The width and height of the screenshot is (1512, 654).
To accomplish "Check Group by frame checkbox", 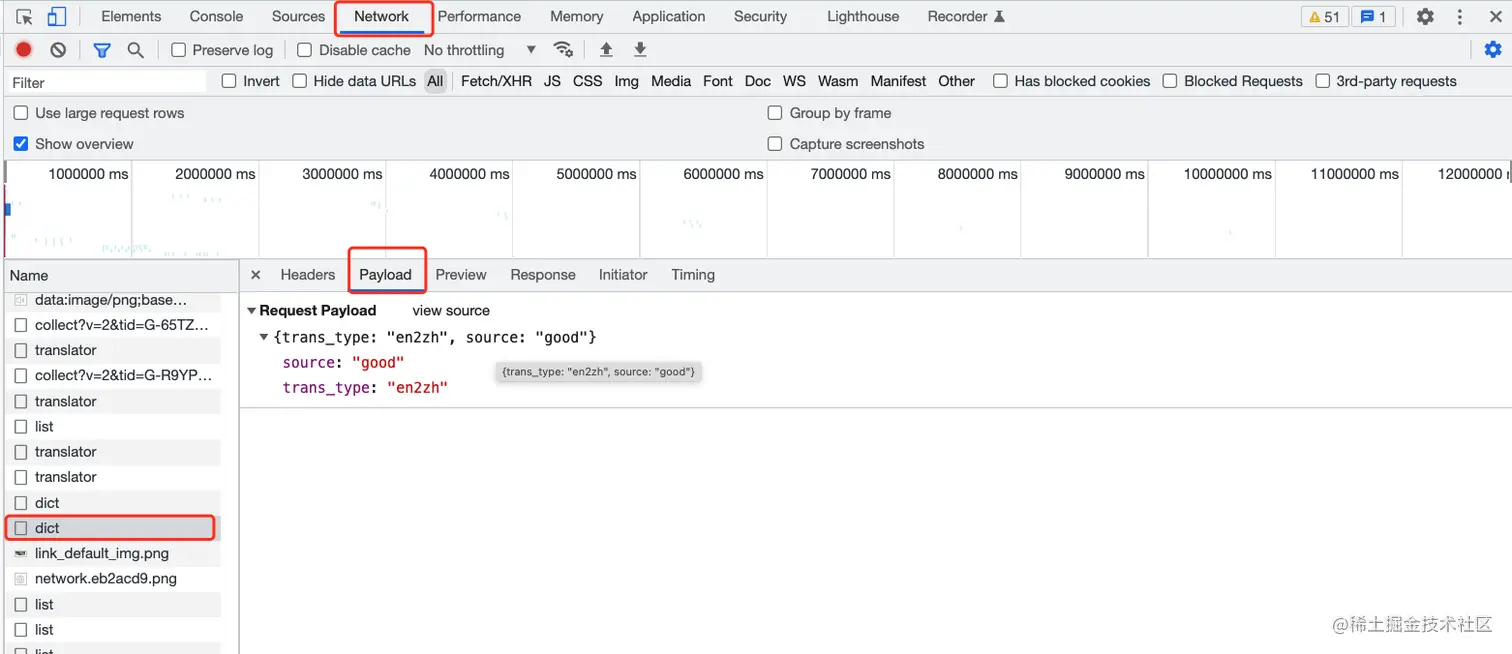I will [x=775, y=113].
